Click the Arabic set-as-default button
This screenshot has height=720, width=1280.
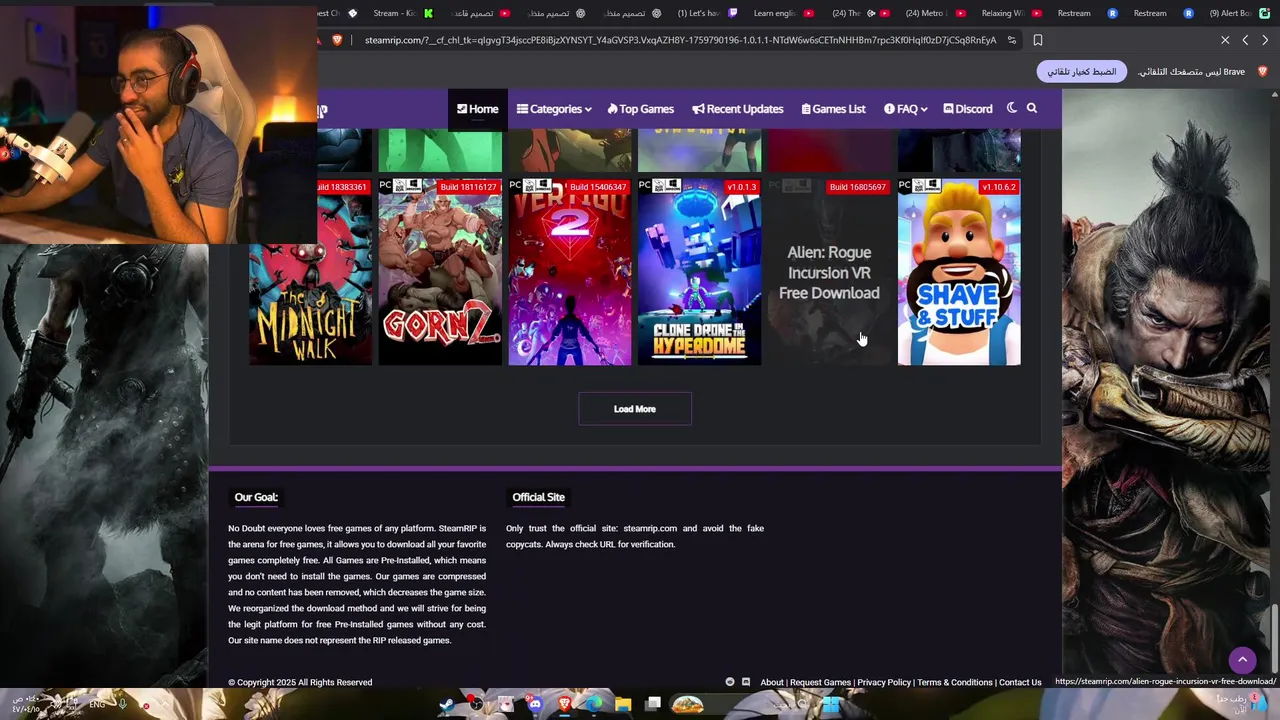tap(1082, 72)
